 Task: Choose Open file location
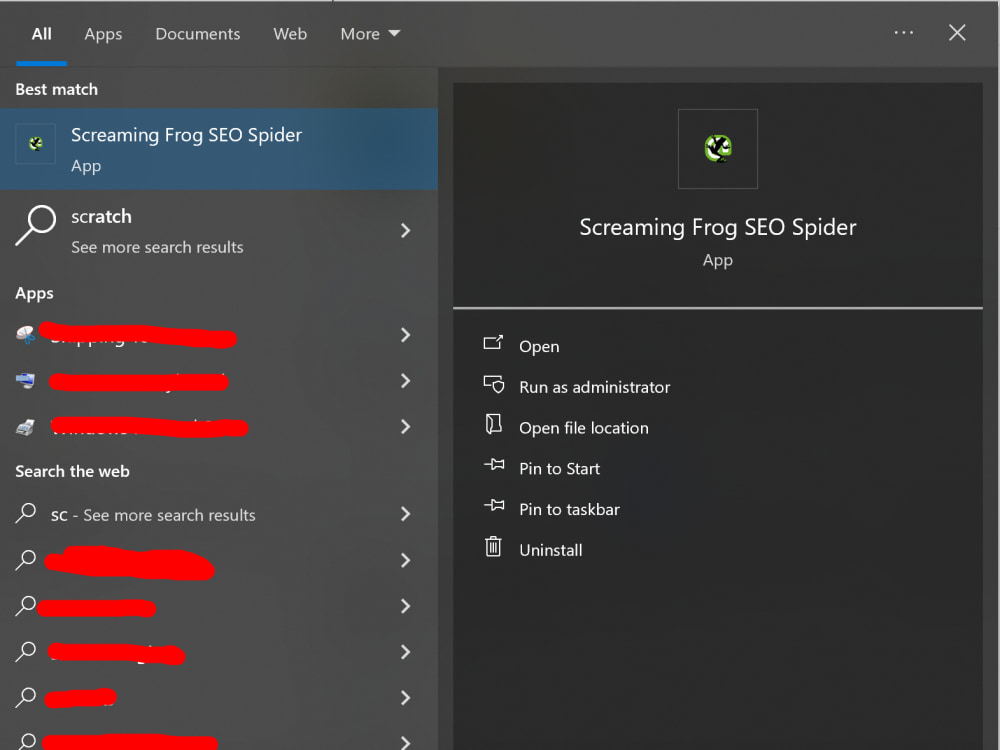[x=584, y=428]
